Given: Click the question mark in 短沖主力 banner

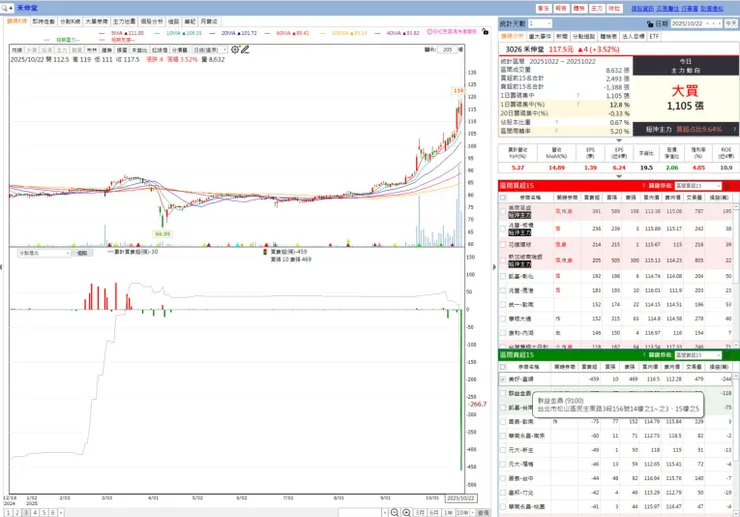Looking at the screenshot, I should (734, 129).
